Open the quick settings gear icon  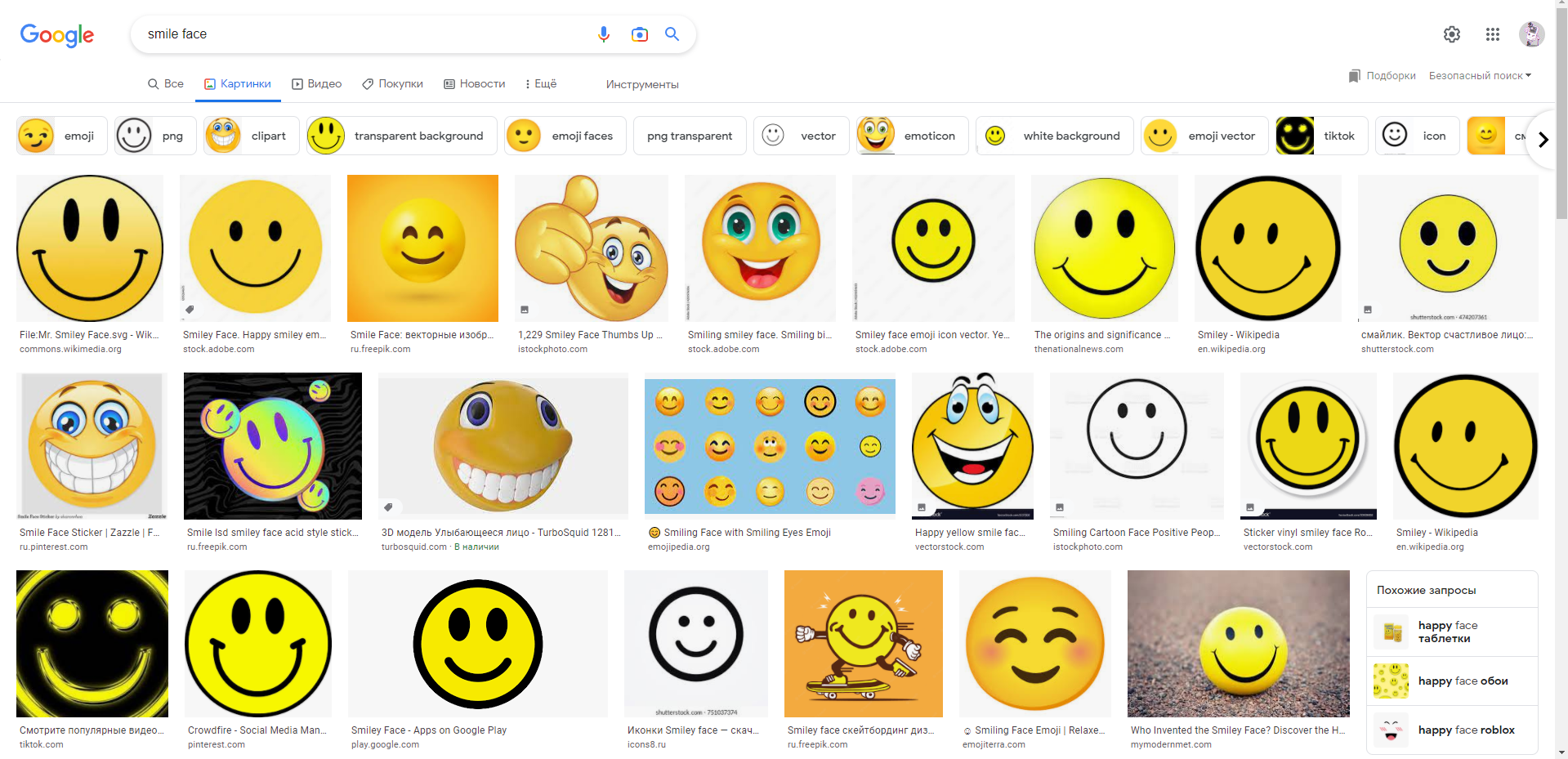pyautogui.click(x=1451, y=34)
